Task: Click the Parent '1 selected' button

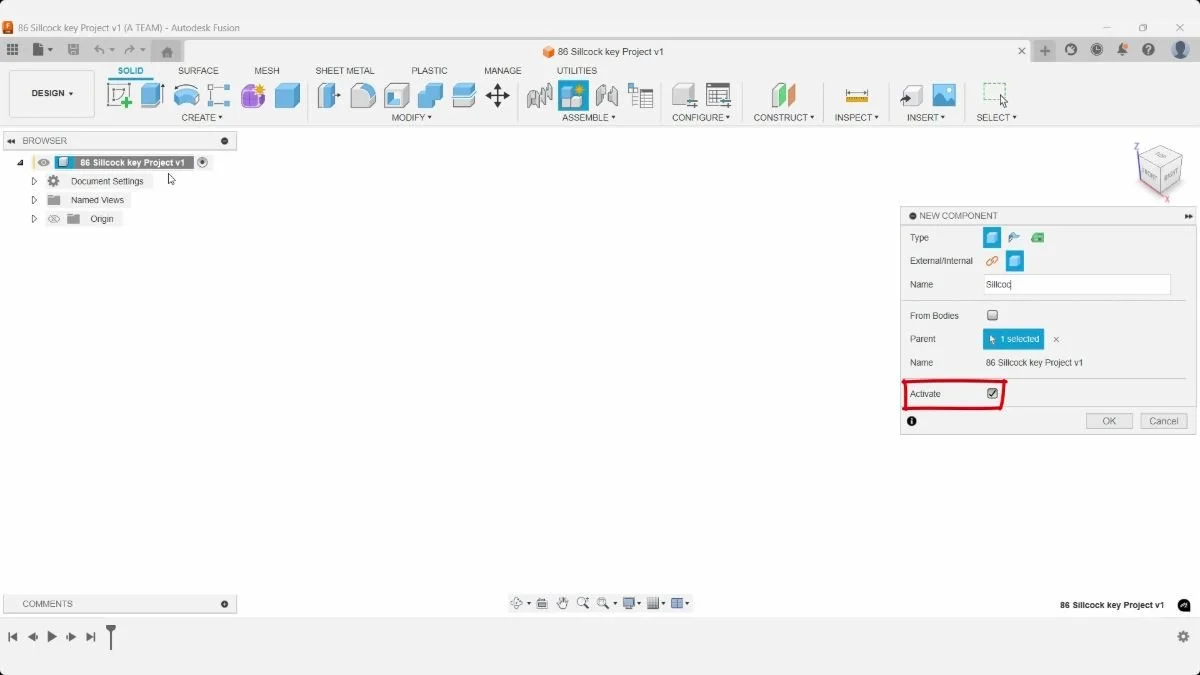Action: coord(1013,339)
